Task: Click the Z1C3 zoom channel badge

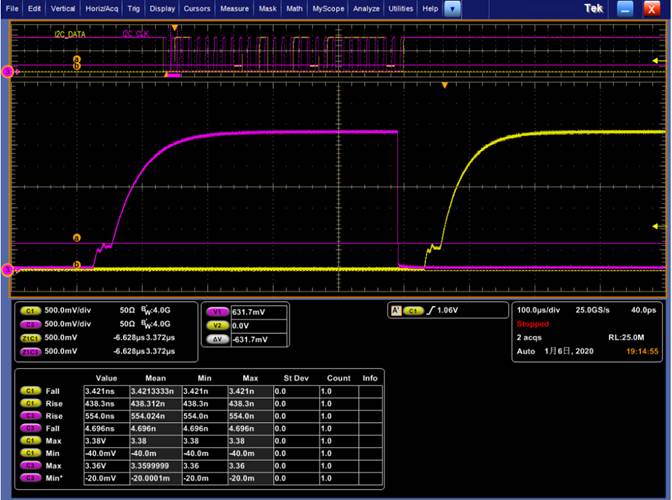Action: [28, 351]
